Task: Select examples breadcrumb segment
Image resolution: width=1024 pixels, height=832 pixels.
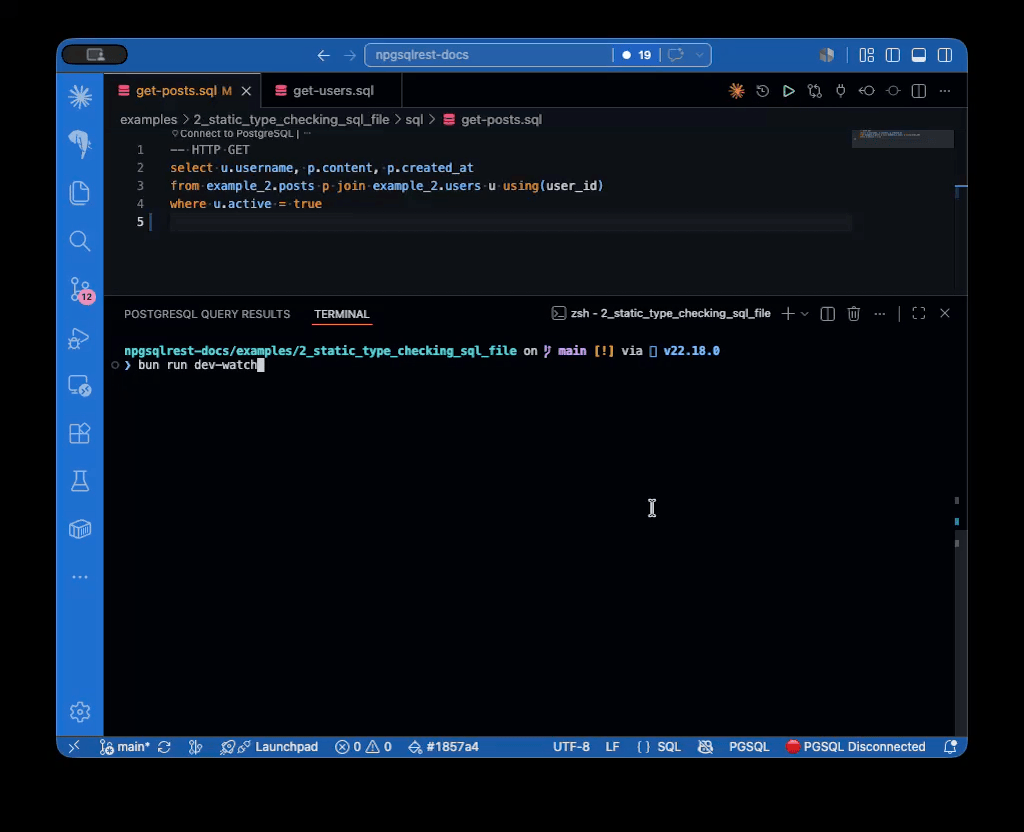Action: pyautogui.click(x=148, y=120)
